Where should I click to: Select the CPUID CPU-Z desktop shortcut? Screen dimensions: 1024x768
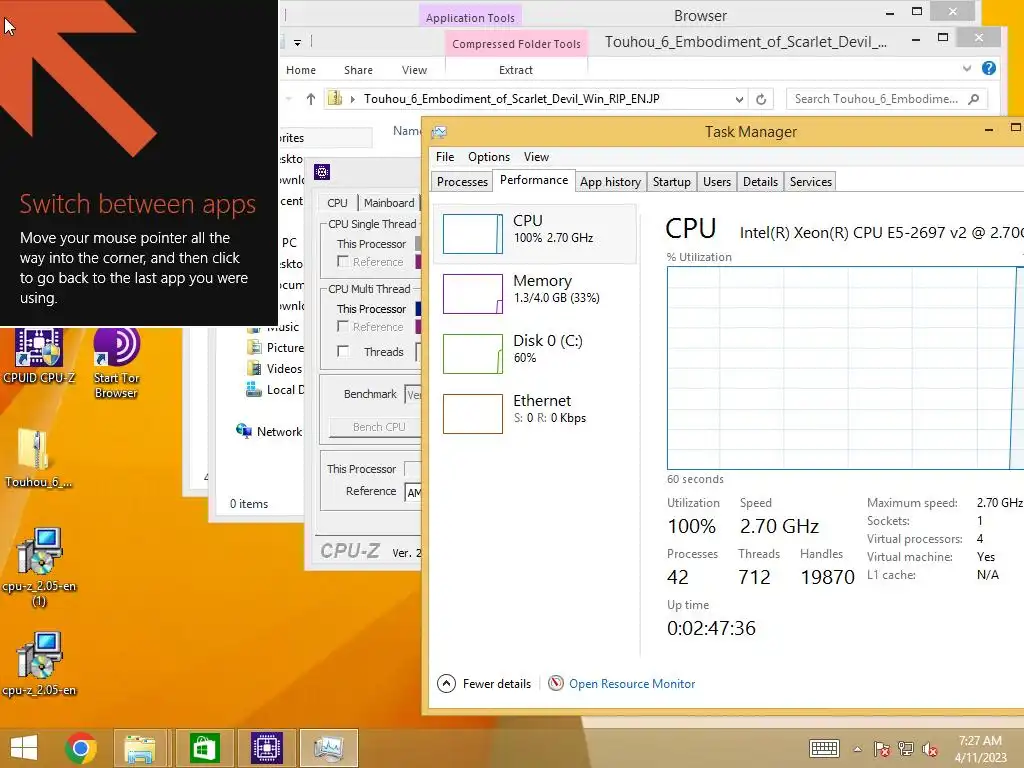tap(39, 356)
